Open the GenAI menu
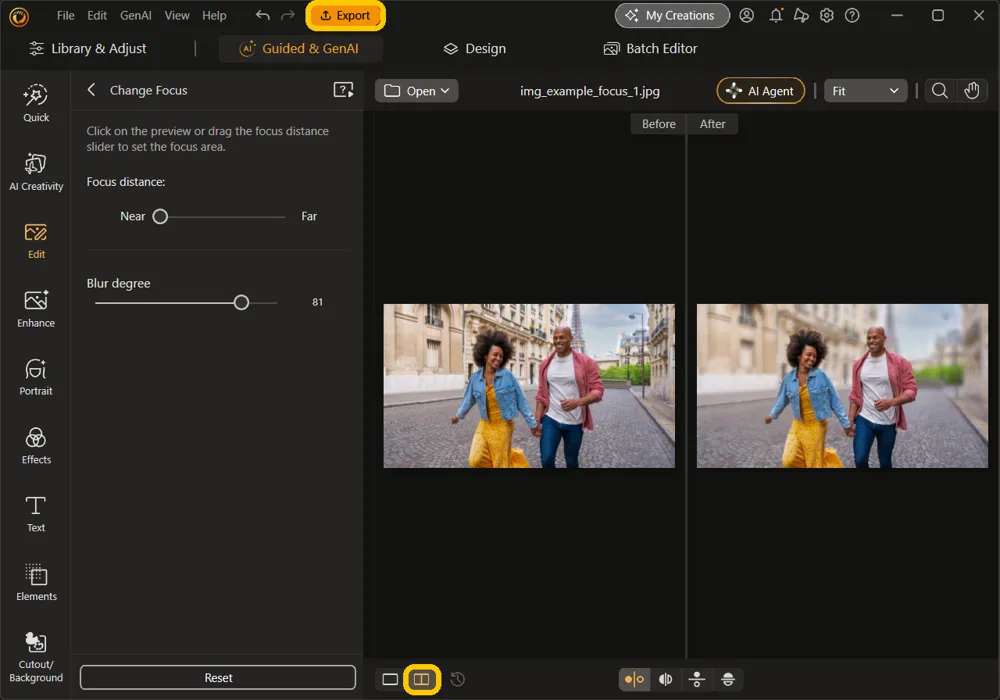The width and height of the screenshot is (1000, 700). coord(135,15)
